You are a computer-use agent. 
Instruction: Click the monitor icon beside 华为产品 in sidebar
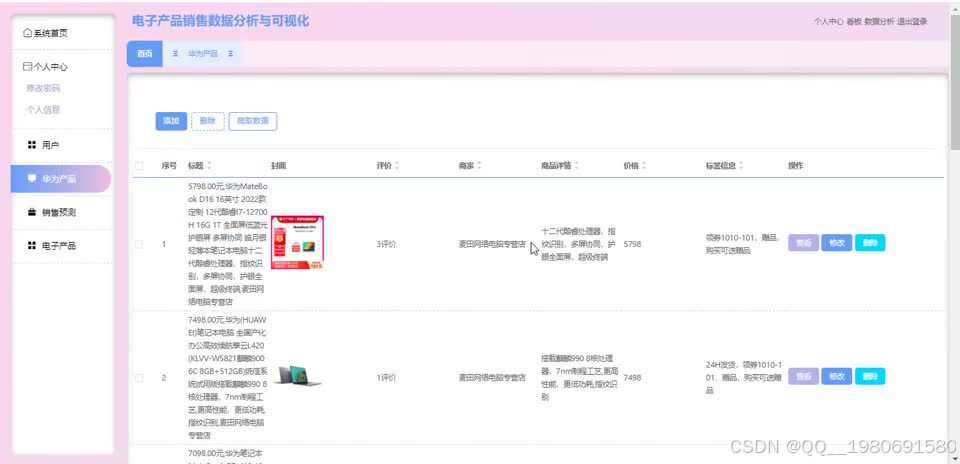32,178
